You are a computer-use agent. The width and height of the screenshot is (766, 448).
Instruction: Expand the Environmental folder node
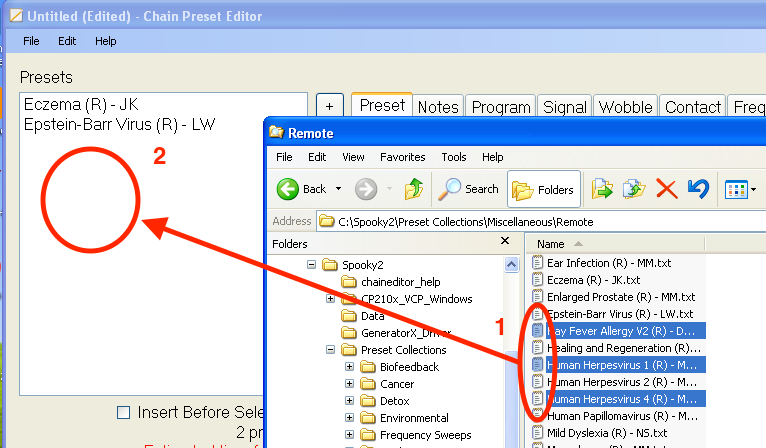coord(349,417)
